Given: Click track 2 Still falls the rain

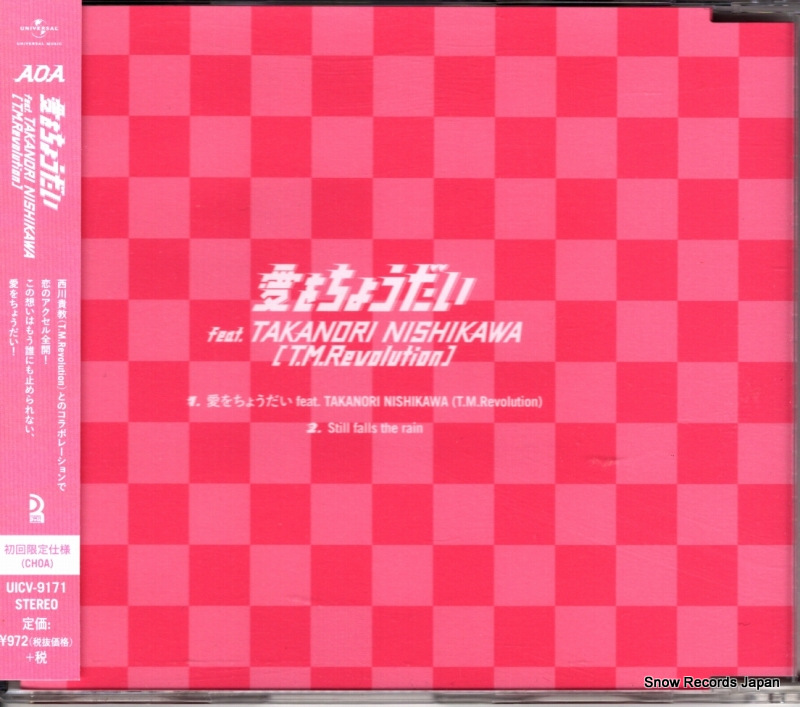Looking at the screenshot, I should point(365,427).
